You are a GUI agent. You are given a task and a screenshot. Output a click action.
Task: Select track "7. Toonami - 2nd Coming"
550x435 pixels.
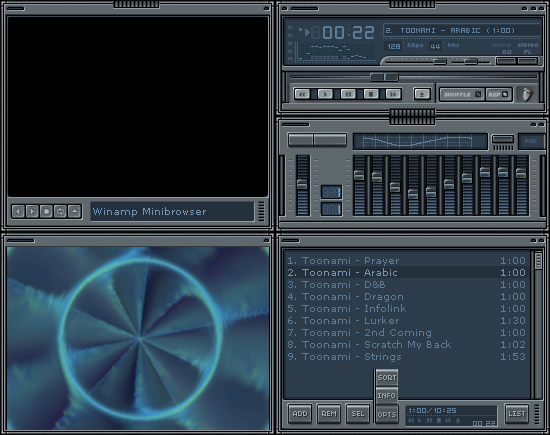coord(407,333)
